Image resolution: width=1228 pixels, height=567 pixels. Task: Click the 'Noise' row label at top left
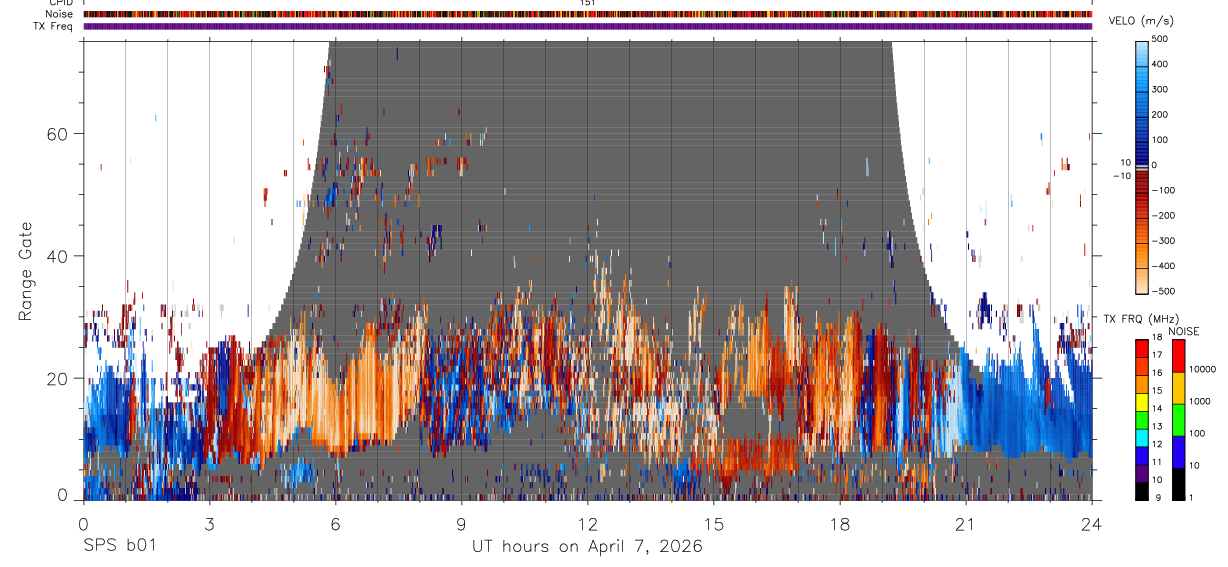coord(59,14)
